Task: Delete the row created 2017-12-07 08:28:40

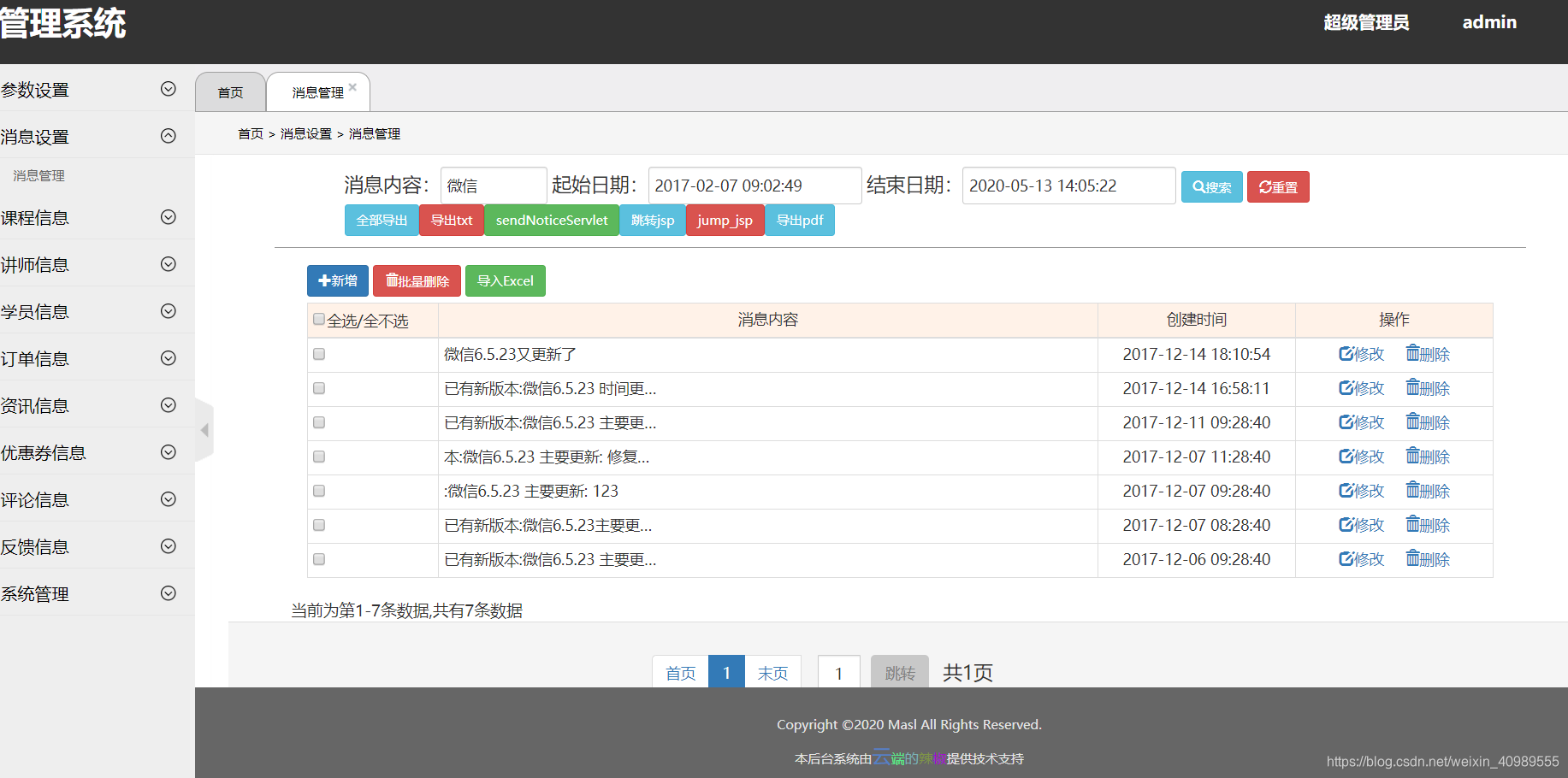Action: pos(1428,525)
